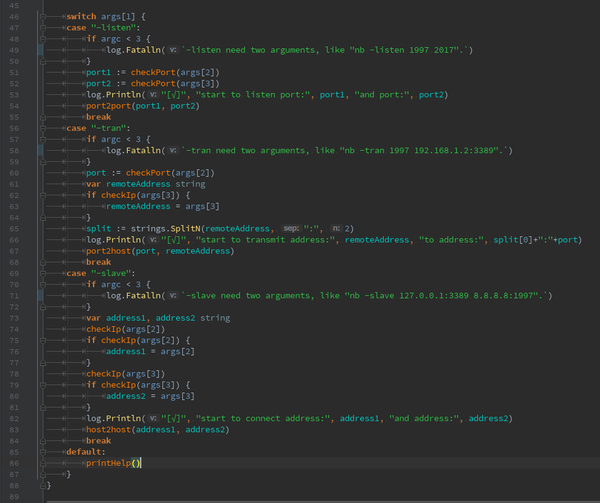
Task: Collapse the default: fold on line 85
Action: pyautogui.click(x=43, y=452)
